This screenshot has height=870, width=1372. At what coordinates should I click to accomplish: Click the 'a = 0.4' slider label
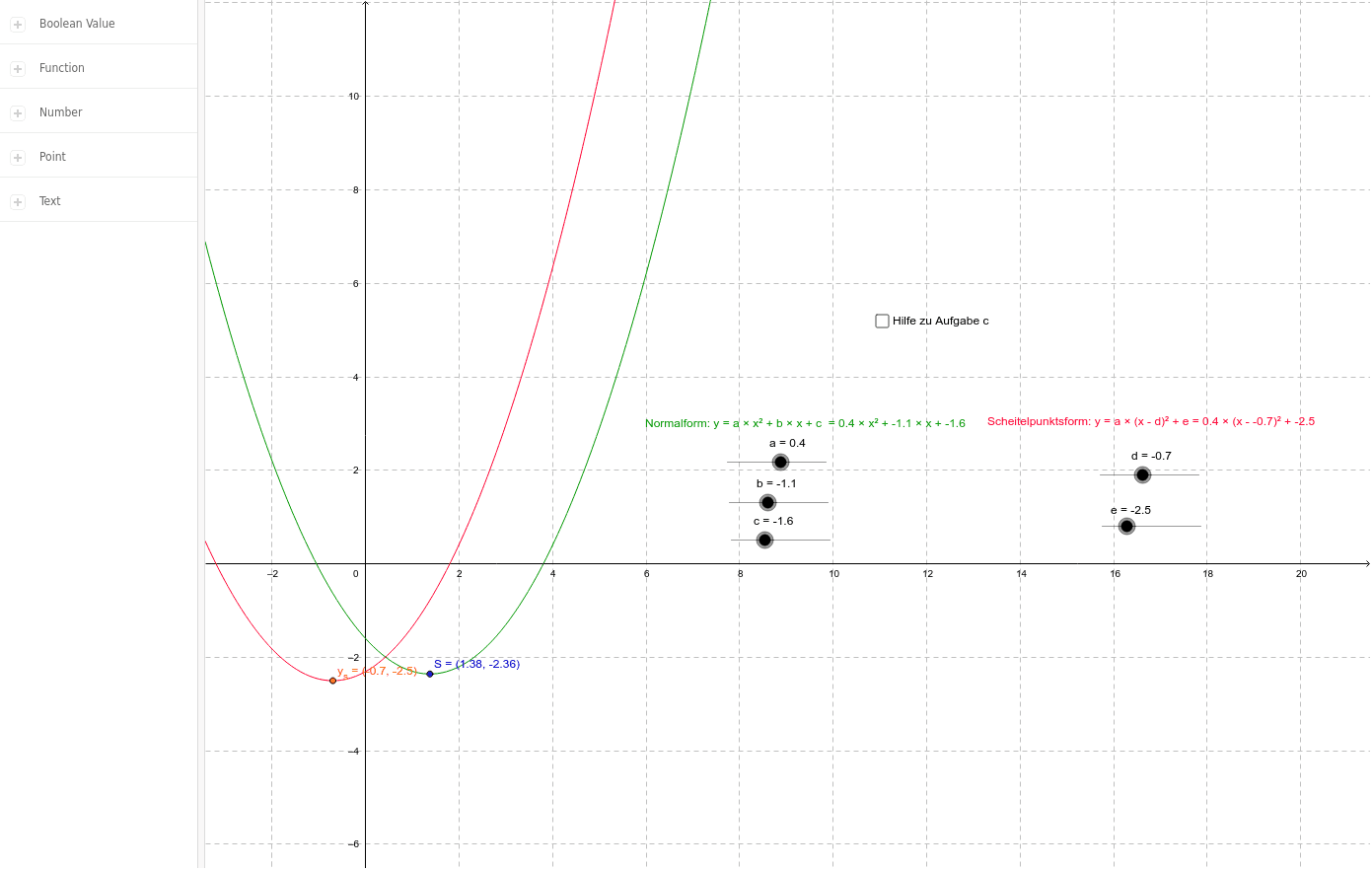coord(787,443)
